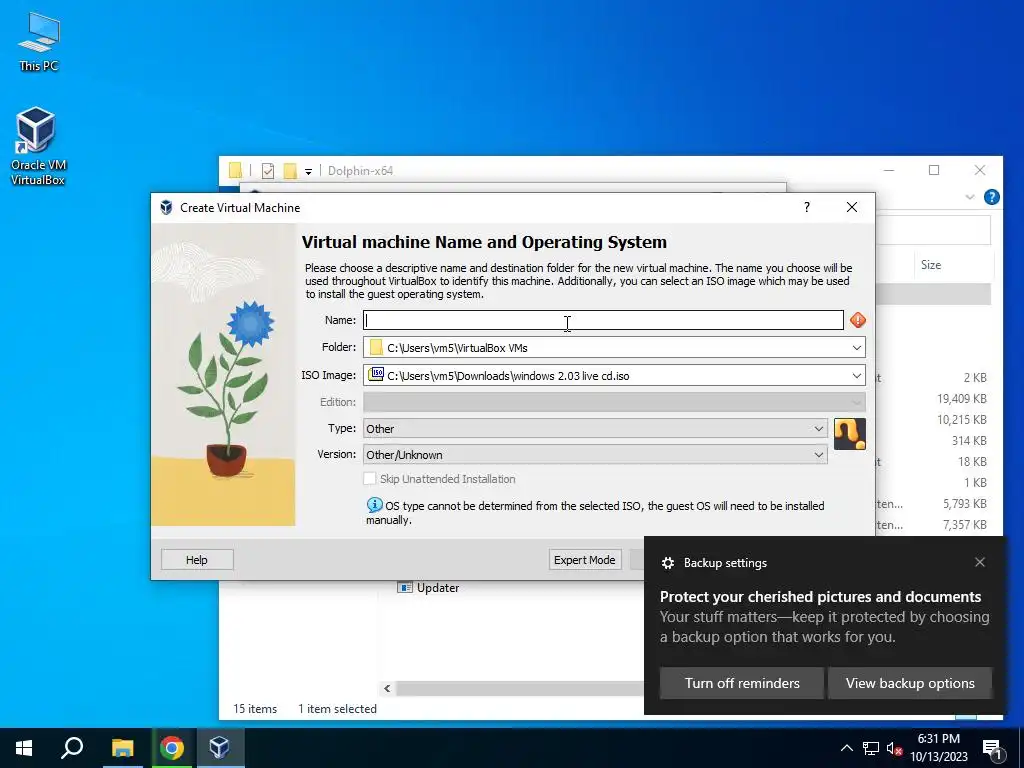Click Turn off reminders

click(742, 683)
